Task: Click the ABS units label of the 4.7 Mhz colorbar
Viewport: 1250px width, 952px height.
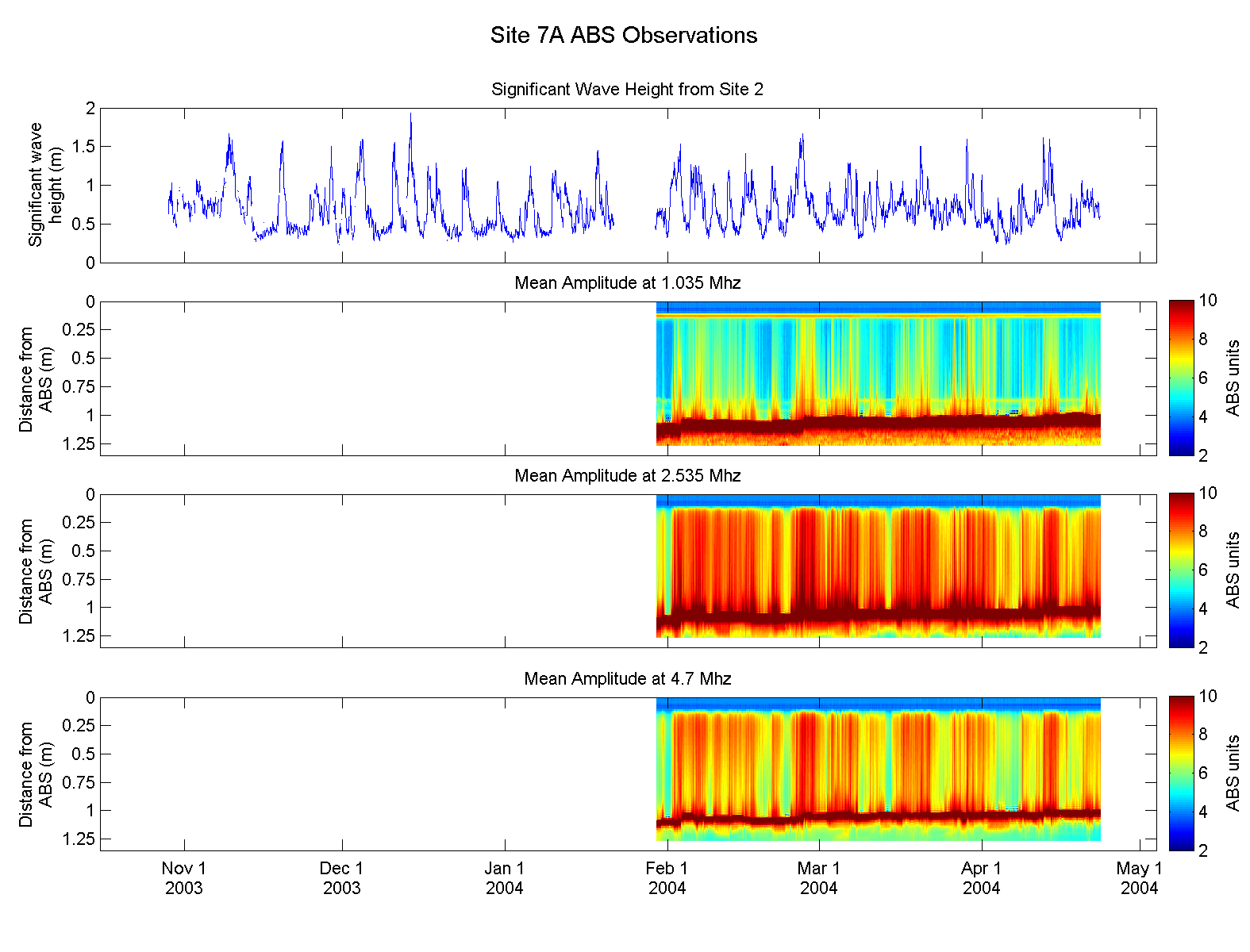Action: [x=1233, y=773]
